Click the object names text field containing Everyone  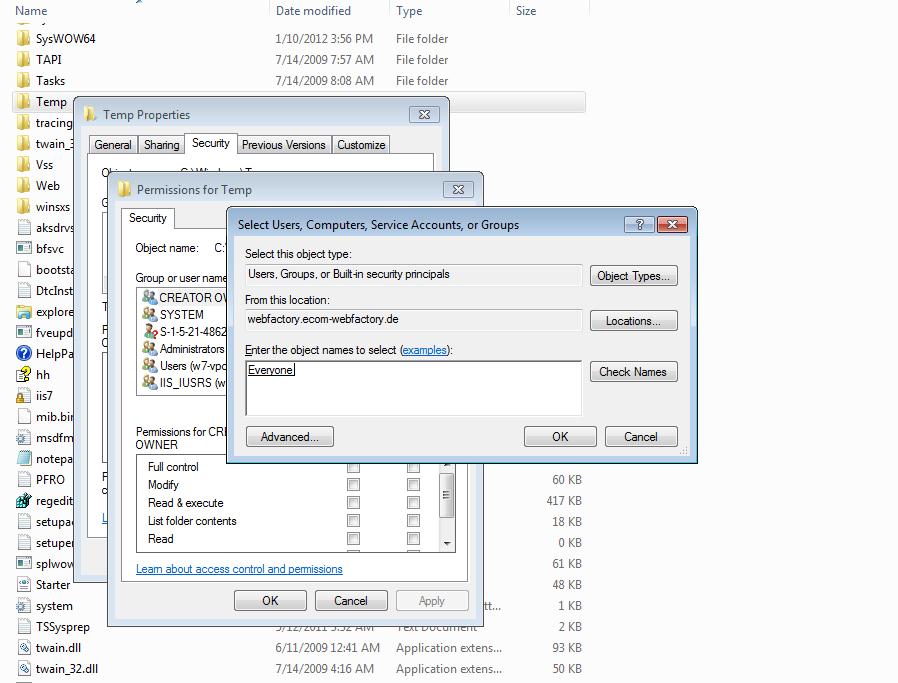click(x=412, y=387)
